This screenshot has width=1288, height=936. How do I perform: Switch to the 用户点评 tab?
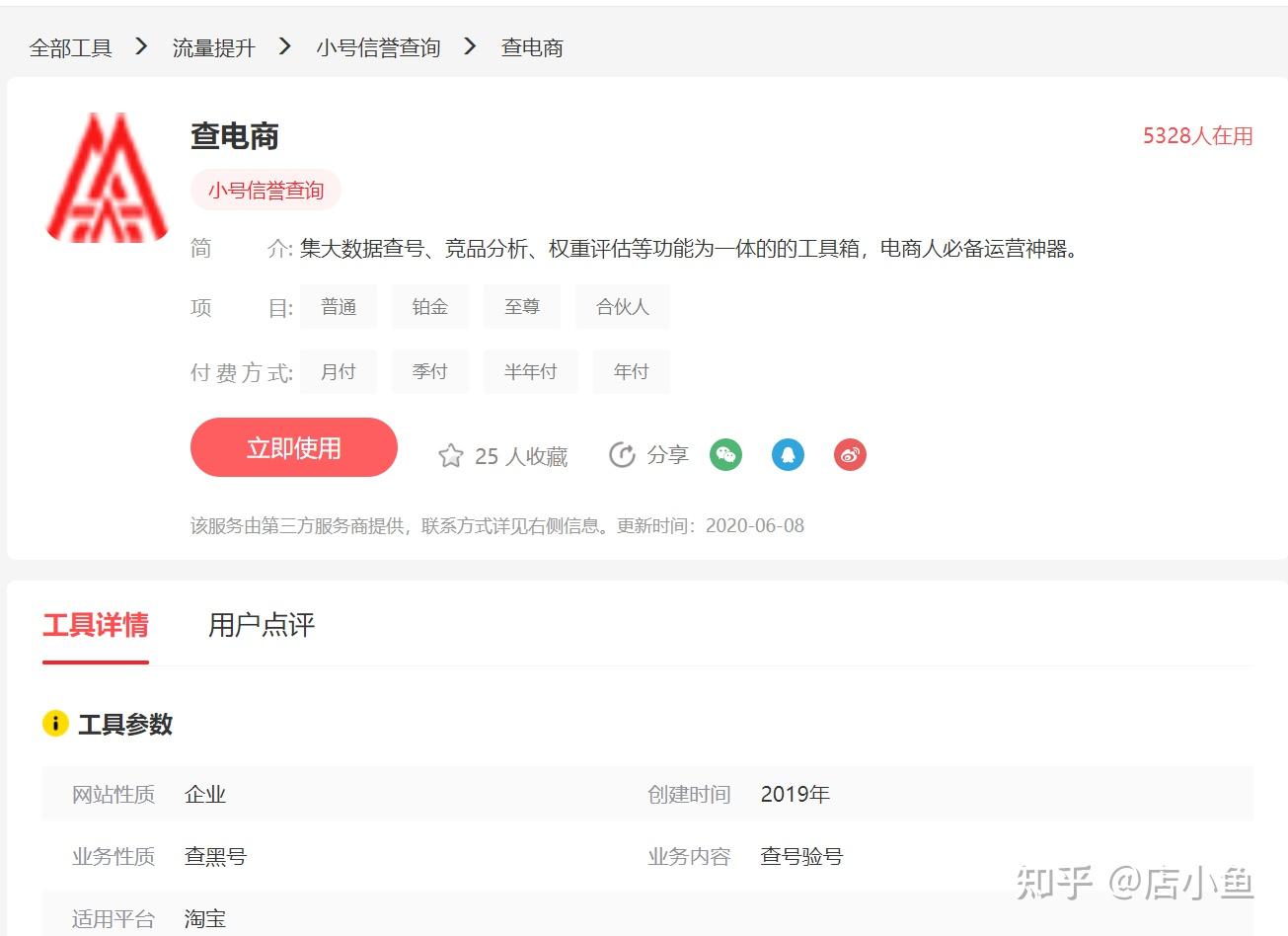pos(262,625)
